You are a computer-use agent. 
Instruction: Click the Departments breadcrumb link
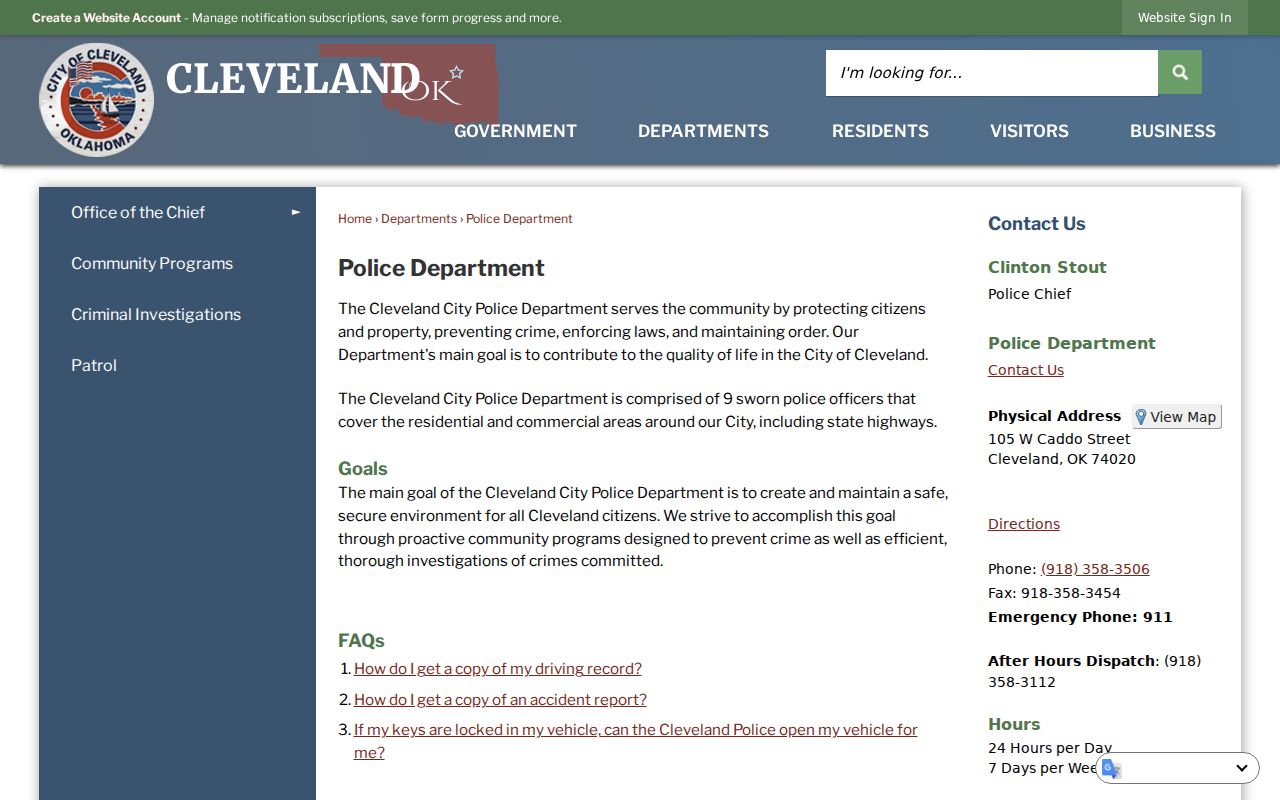tap(419, 219)
